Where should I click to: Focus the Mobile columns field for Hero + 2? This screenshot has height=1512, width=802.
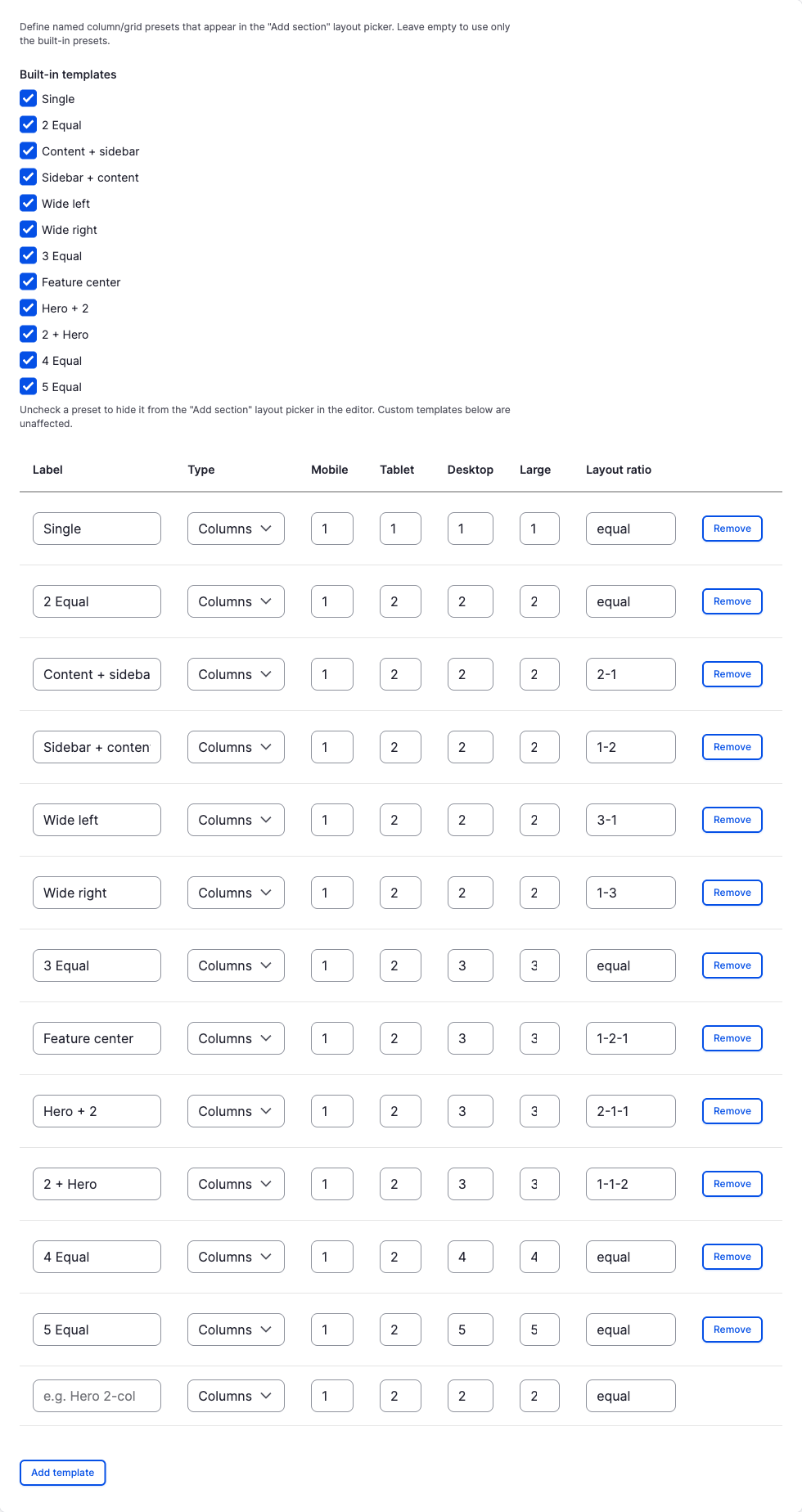(332, 1111)
